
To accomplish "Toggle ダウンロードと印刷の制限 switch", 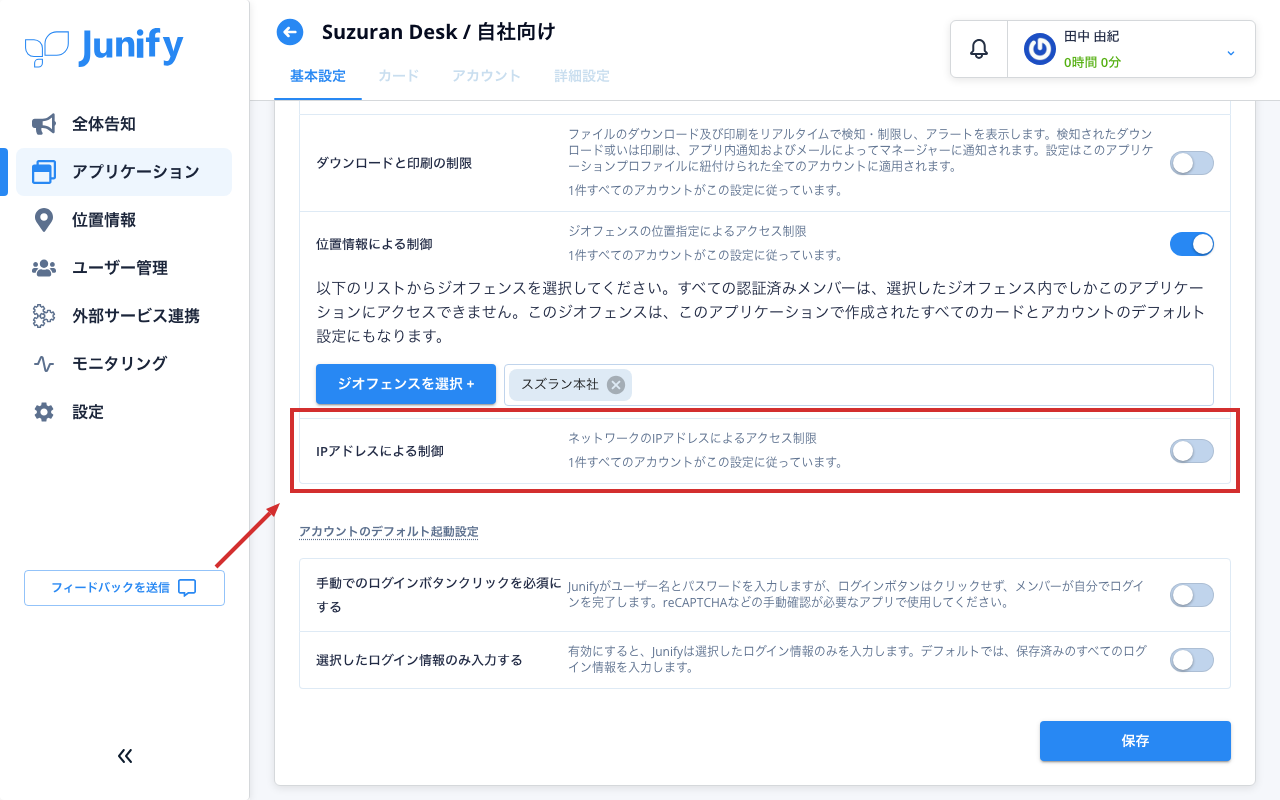I will pyautogui.click(x=1192, y=163).
